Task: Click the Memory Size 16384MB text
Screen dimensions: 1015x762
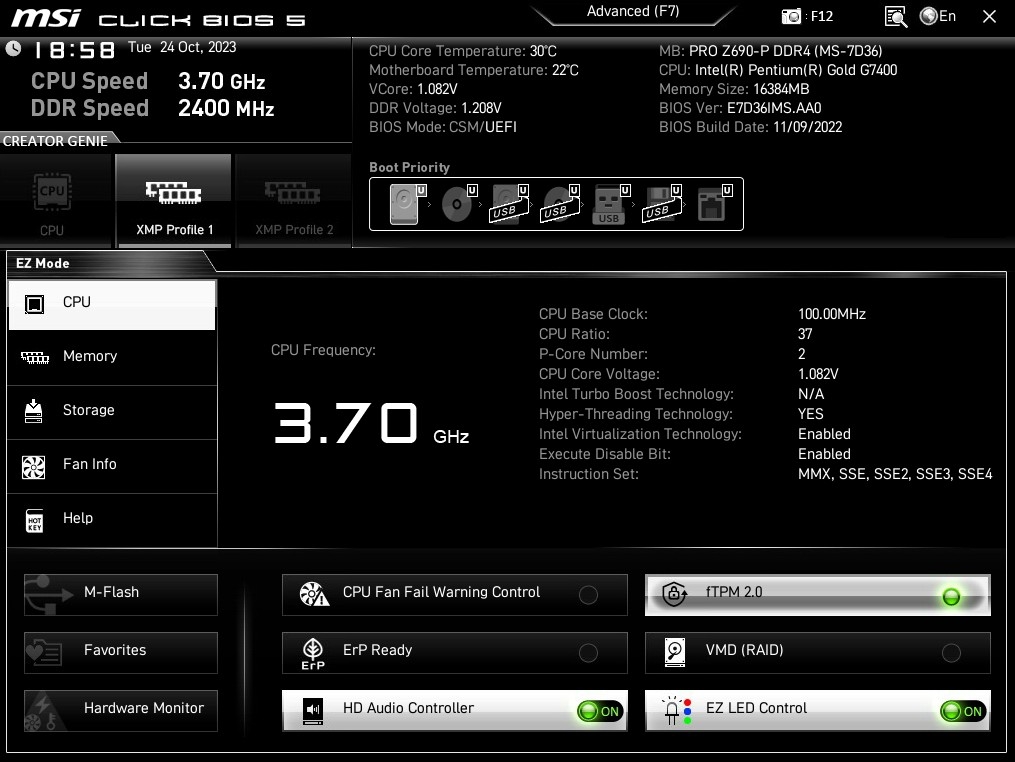Action: point(734,89)
